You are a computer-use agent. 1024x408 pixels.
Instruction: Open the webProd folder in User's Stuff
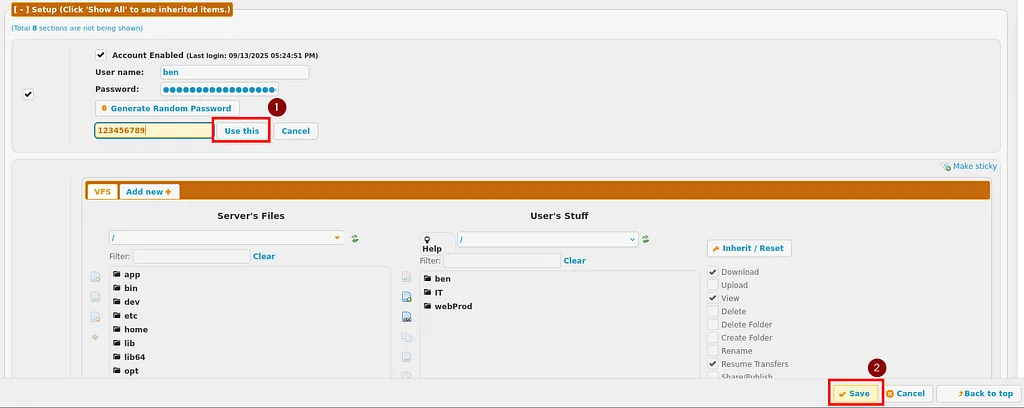coord(452,306)
